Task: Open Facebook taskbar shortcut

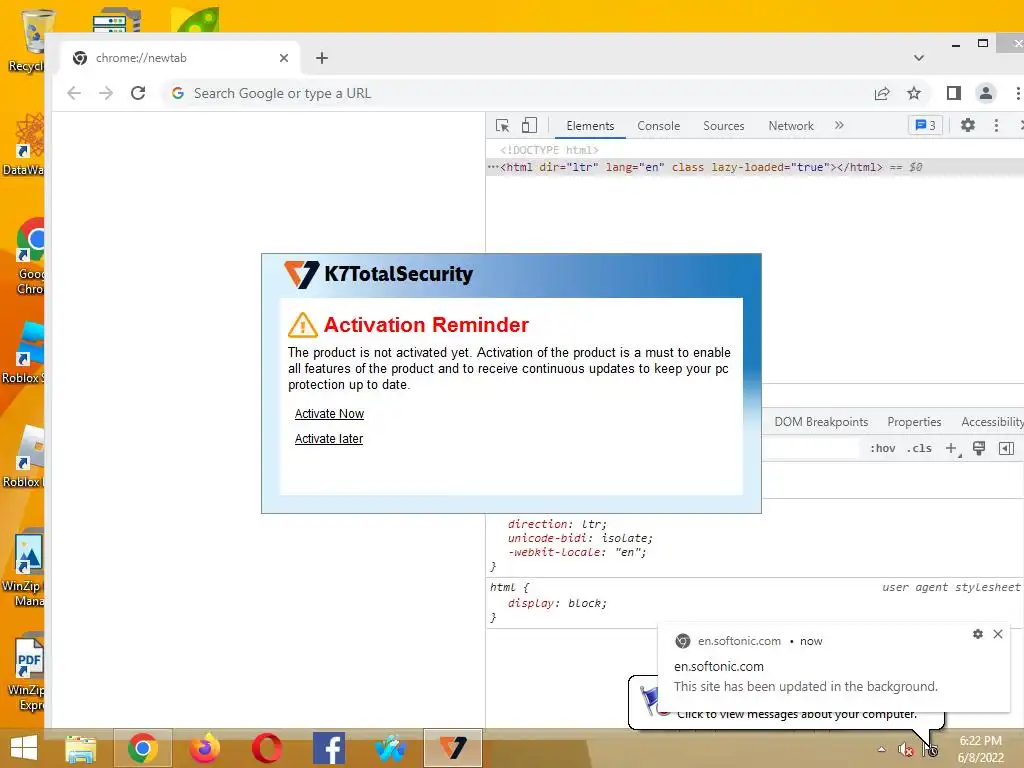Action: click(x=328, y=748)
